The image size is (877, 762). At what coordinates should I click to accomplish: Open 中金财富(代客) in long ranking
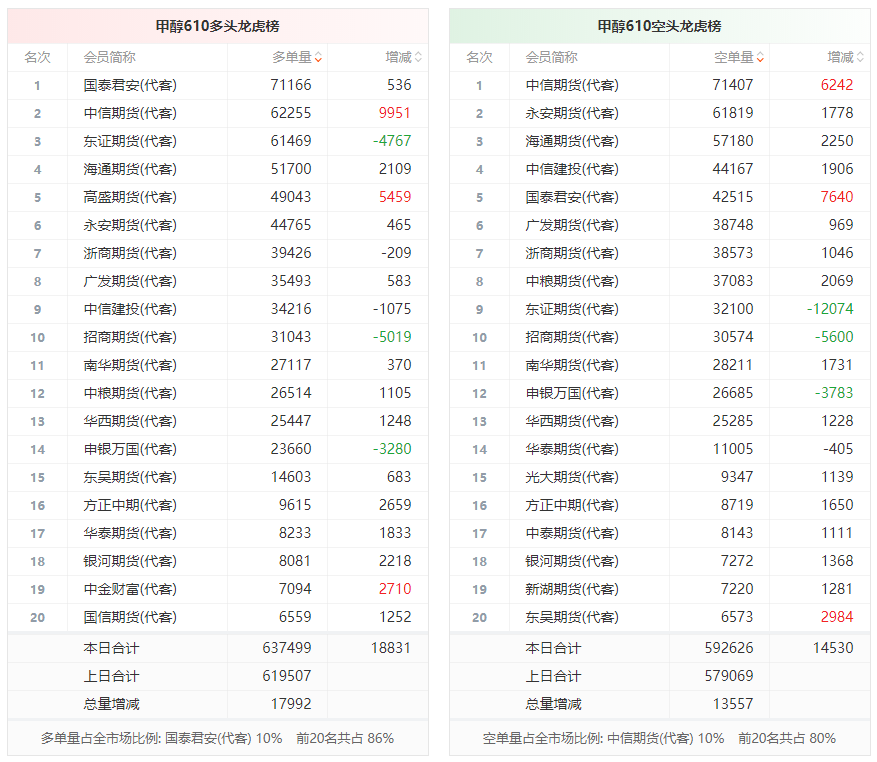pos(130,589)
